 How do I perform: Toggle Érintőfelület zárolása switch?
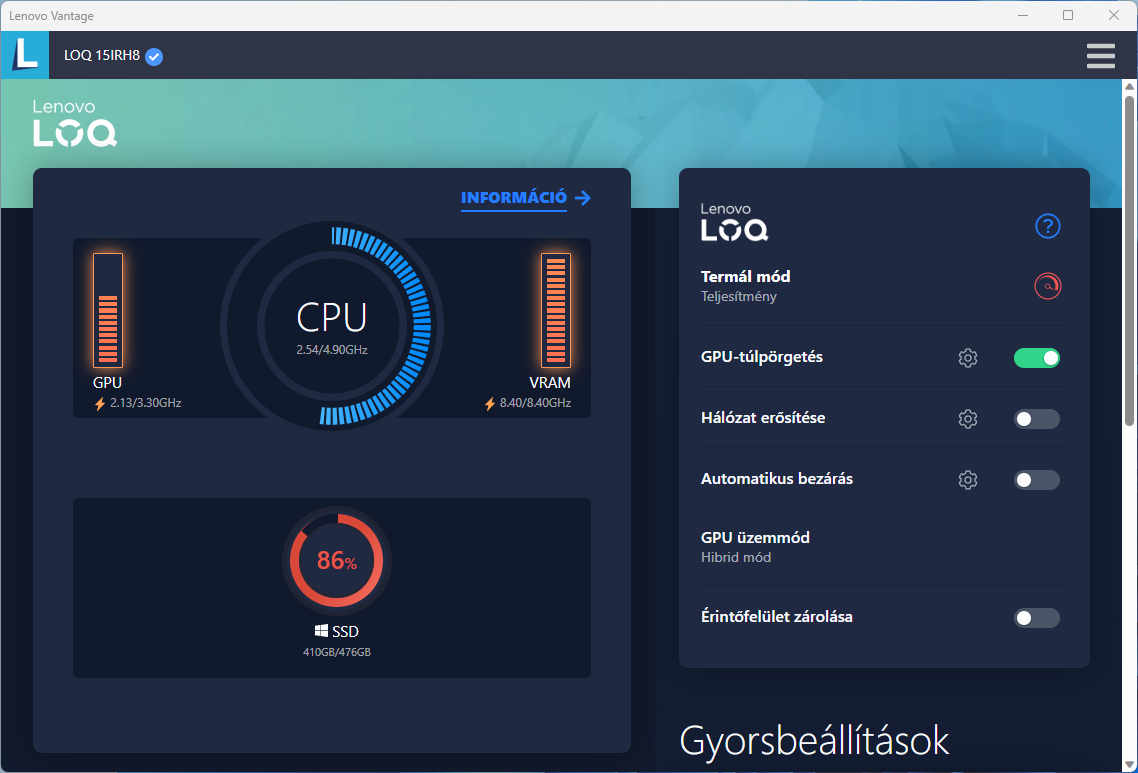click(1036, 618)
